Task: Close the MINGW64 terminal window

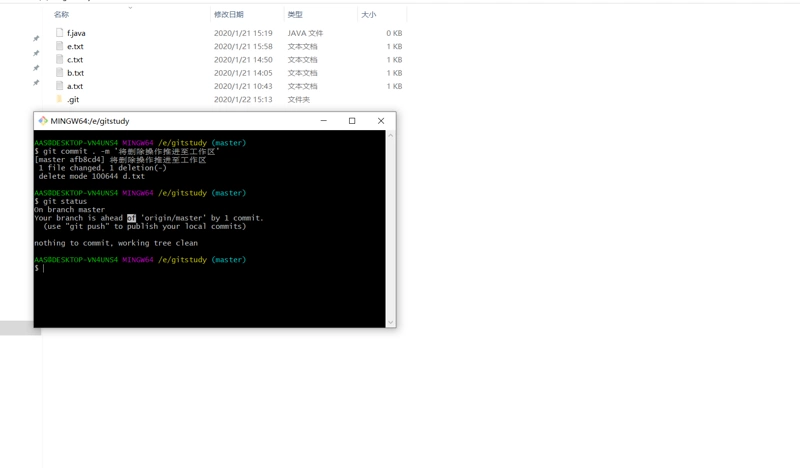Action: click(381, 121)
